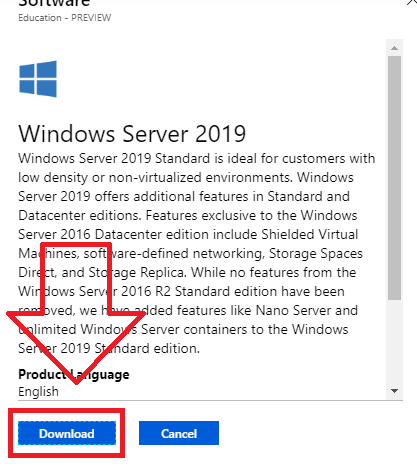This screenshot has height=469, width=417.
Task: Click the Product Language label
Action: 74,374
